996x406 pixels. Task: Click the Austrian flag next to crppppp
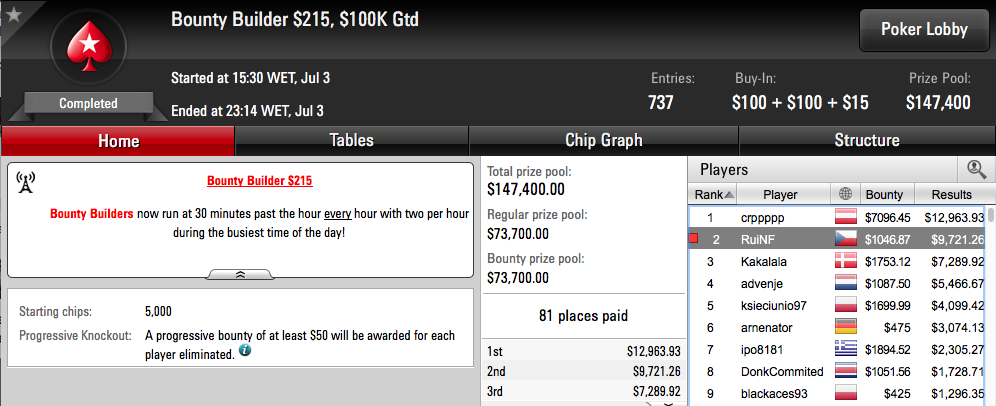(845, 217)
